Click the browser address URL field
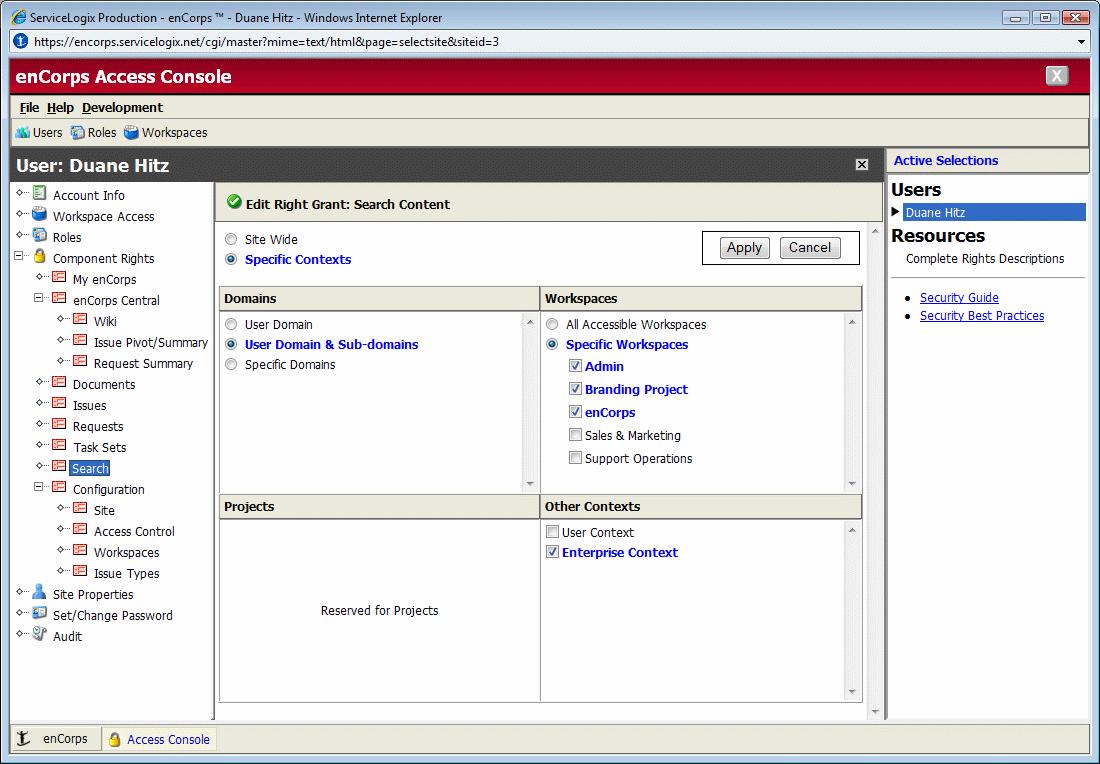This screenshot has width=1100, height=764. click(547, 42)
